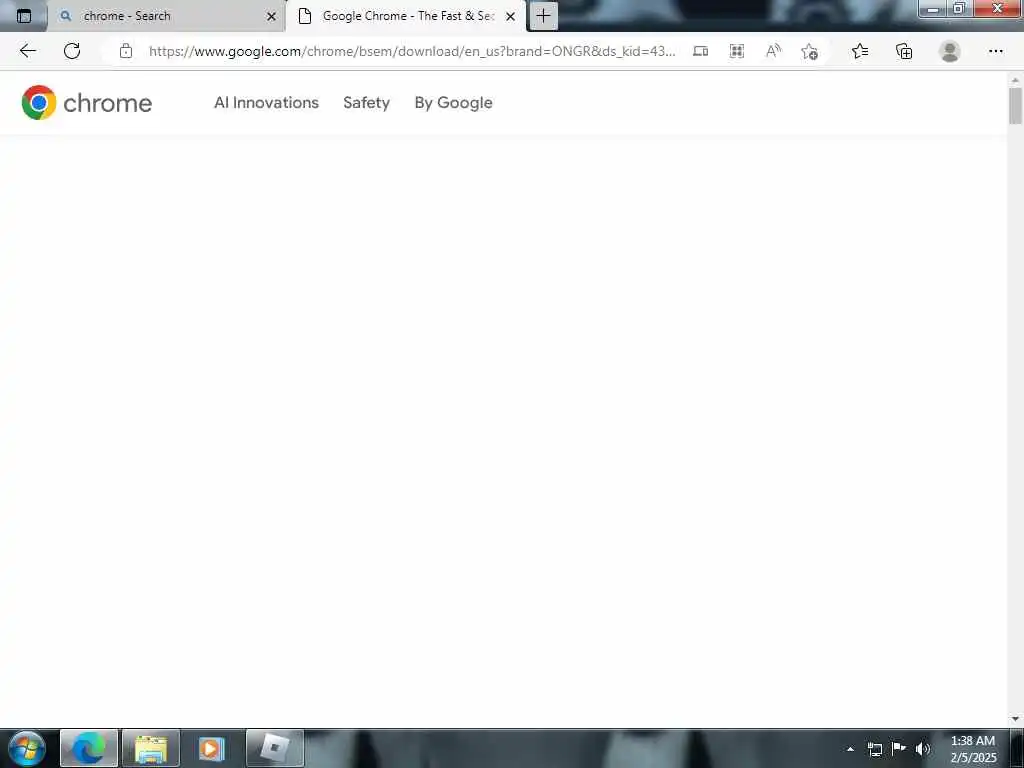Screen dimensions: 1024x768
Task: Minimize the browser window
Action: 933,8
